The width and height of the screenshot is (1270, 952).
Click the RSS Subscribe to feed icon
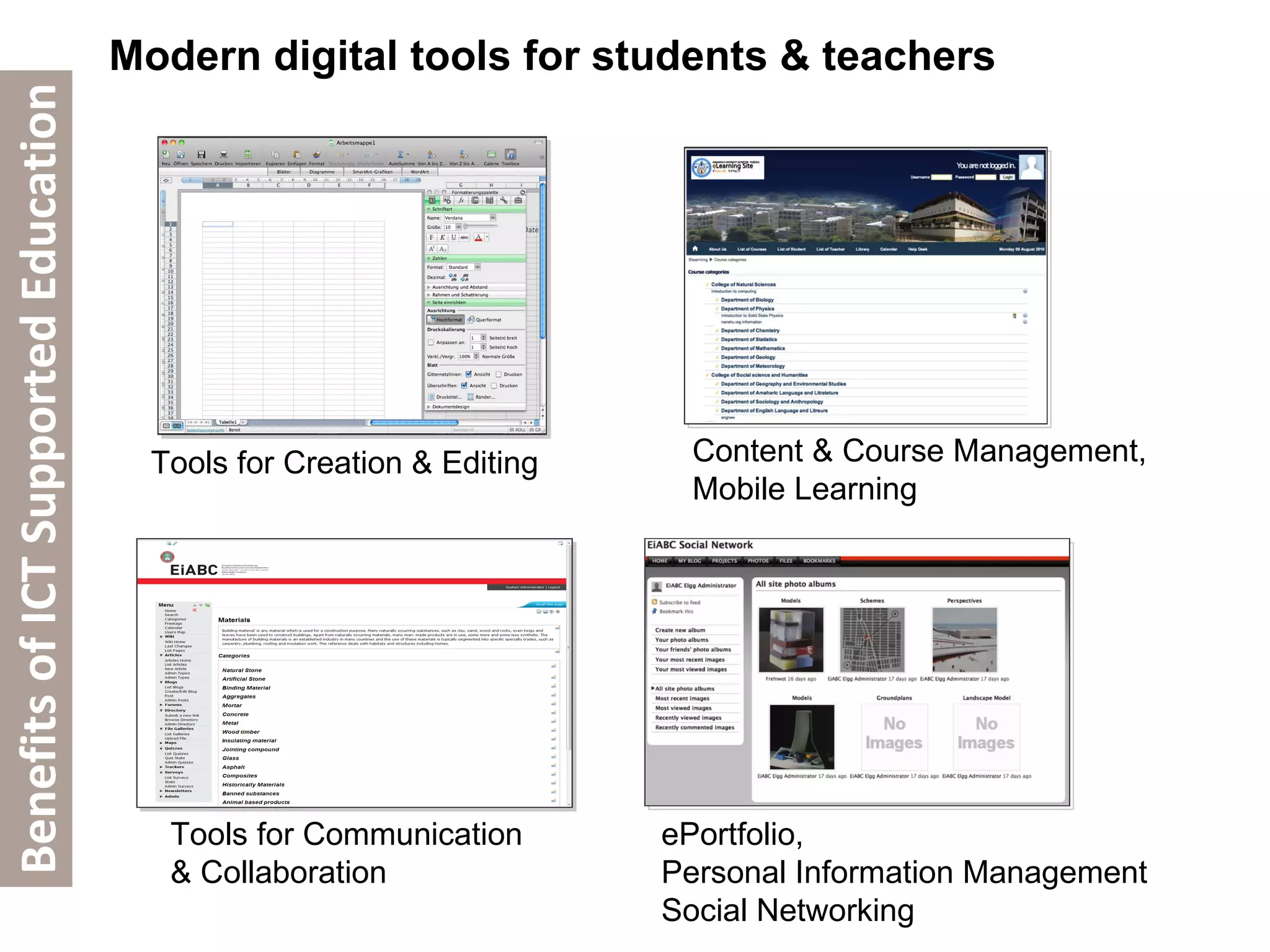654,602
